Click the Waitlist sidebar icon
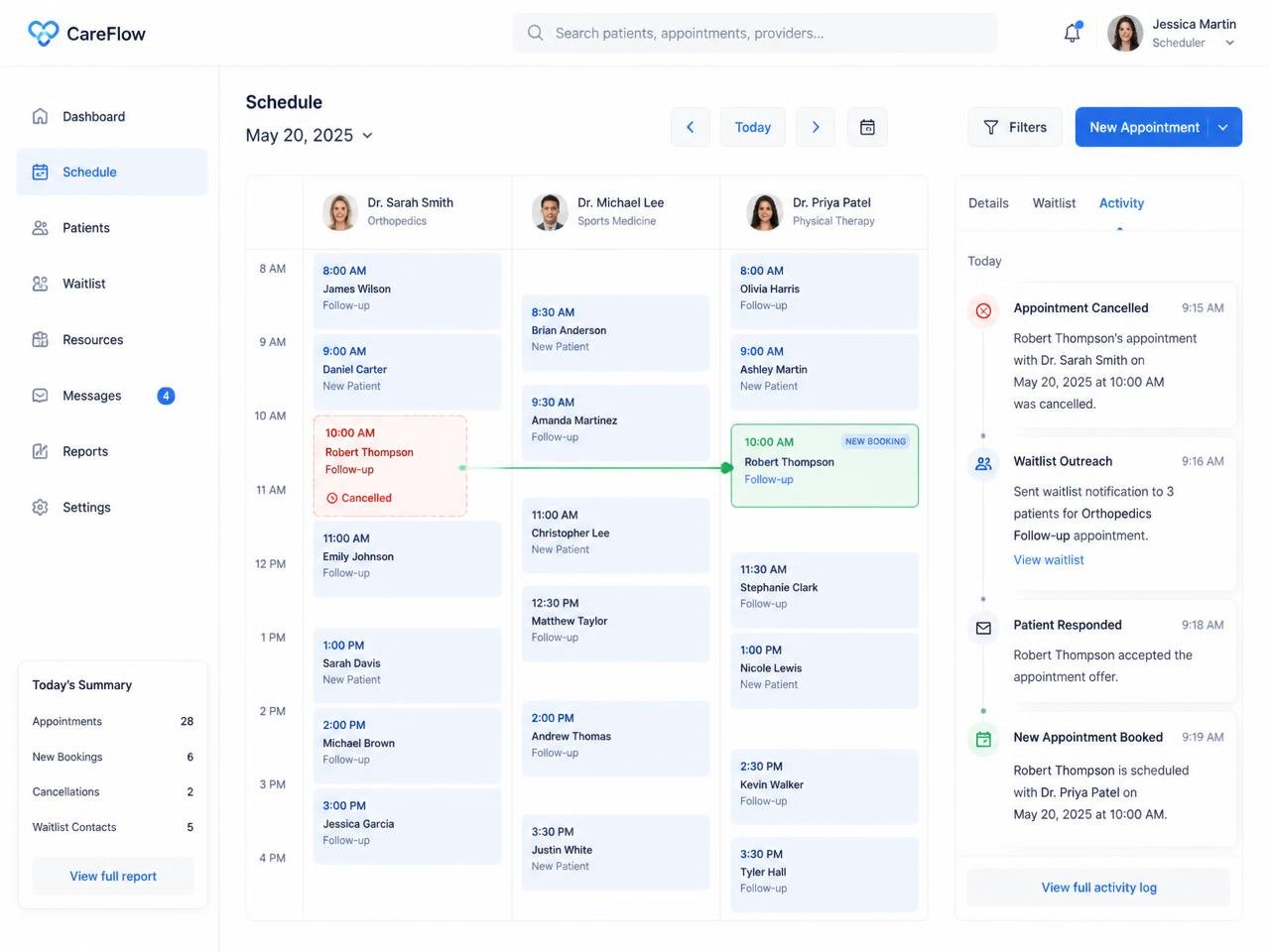Image resolution: width=1270 pixels, height=952 pixels. 40,284
